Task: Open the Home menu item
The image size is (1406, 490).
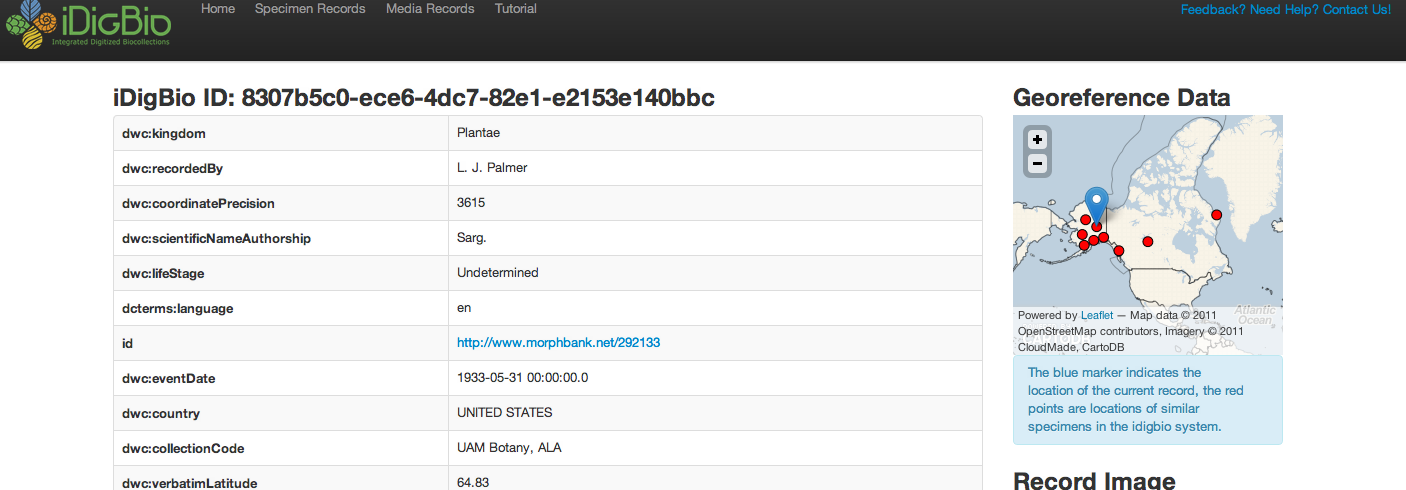Action: tap(218, 9)
